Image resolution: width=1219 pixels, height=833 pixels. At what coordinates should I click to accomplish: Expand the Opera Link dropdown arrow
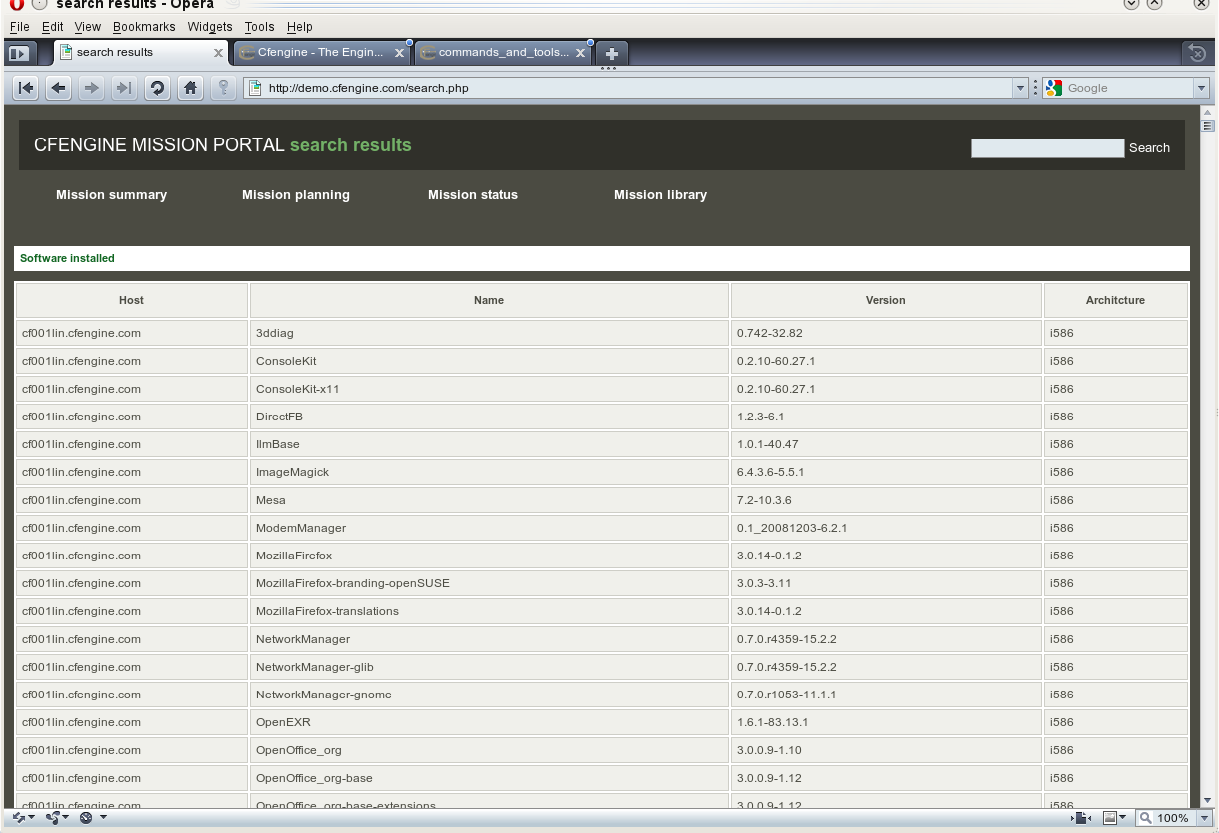point(32,818)
